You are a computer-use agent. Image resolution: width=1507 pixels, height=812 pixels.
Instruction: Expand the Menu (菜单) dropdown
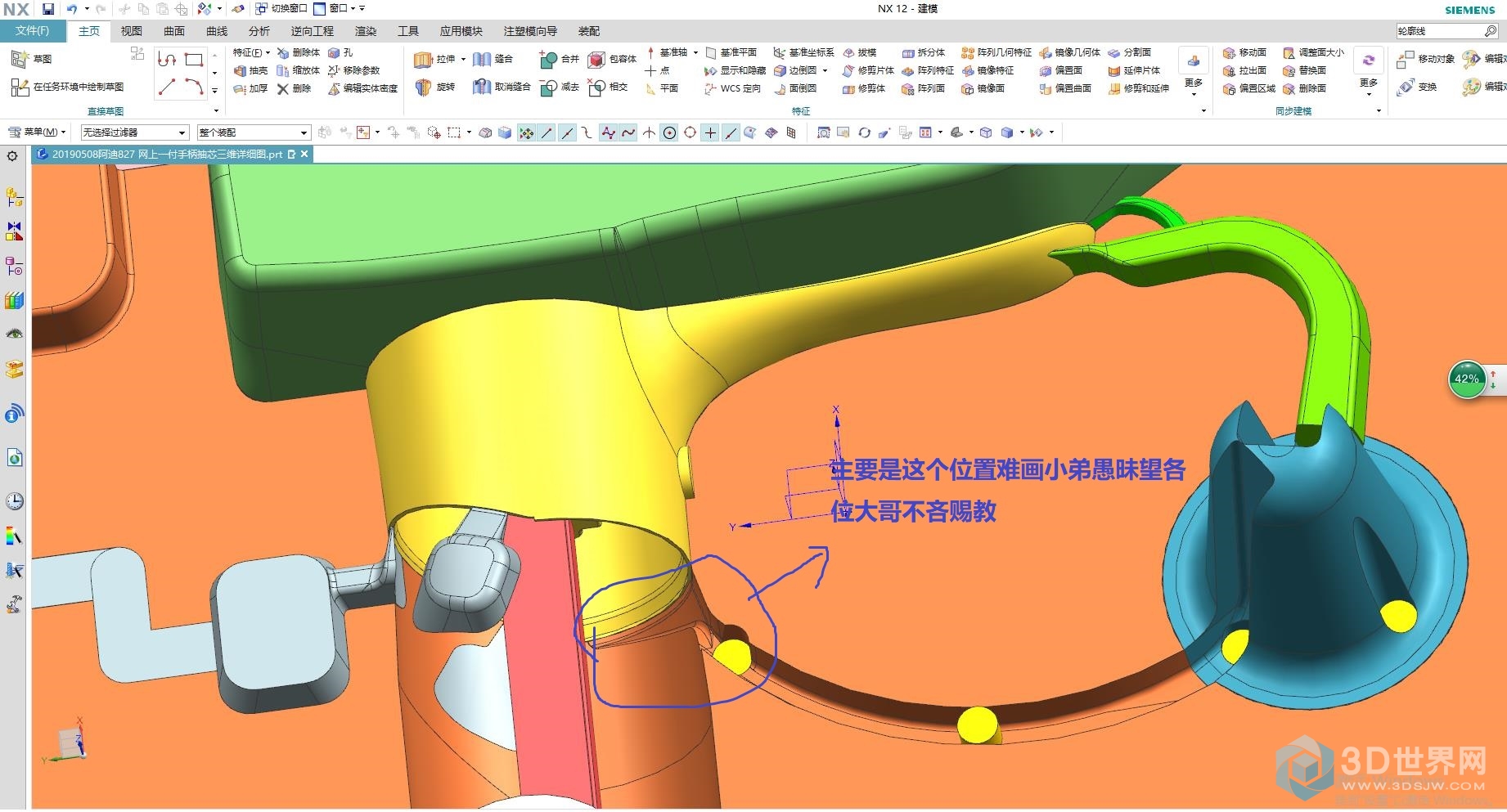37,132
